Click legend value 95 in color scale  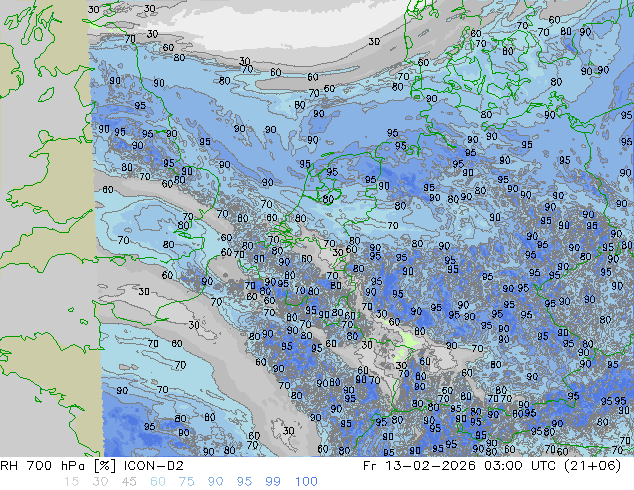244,482
